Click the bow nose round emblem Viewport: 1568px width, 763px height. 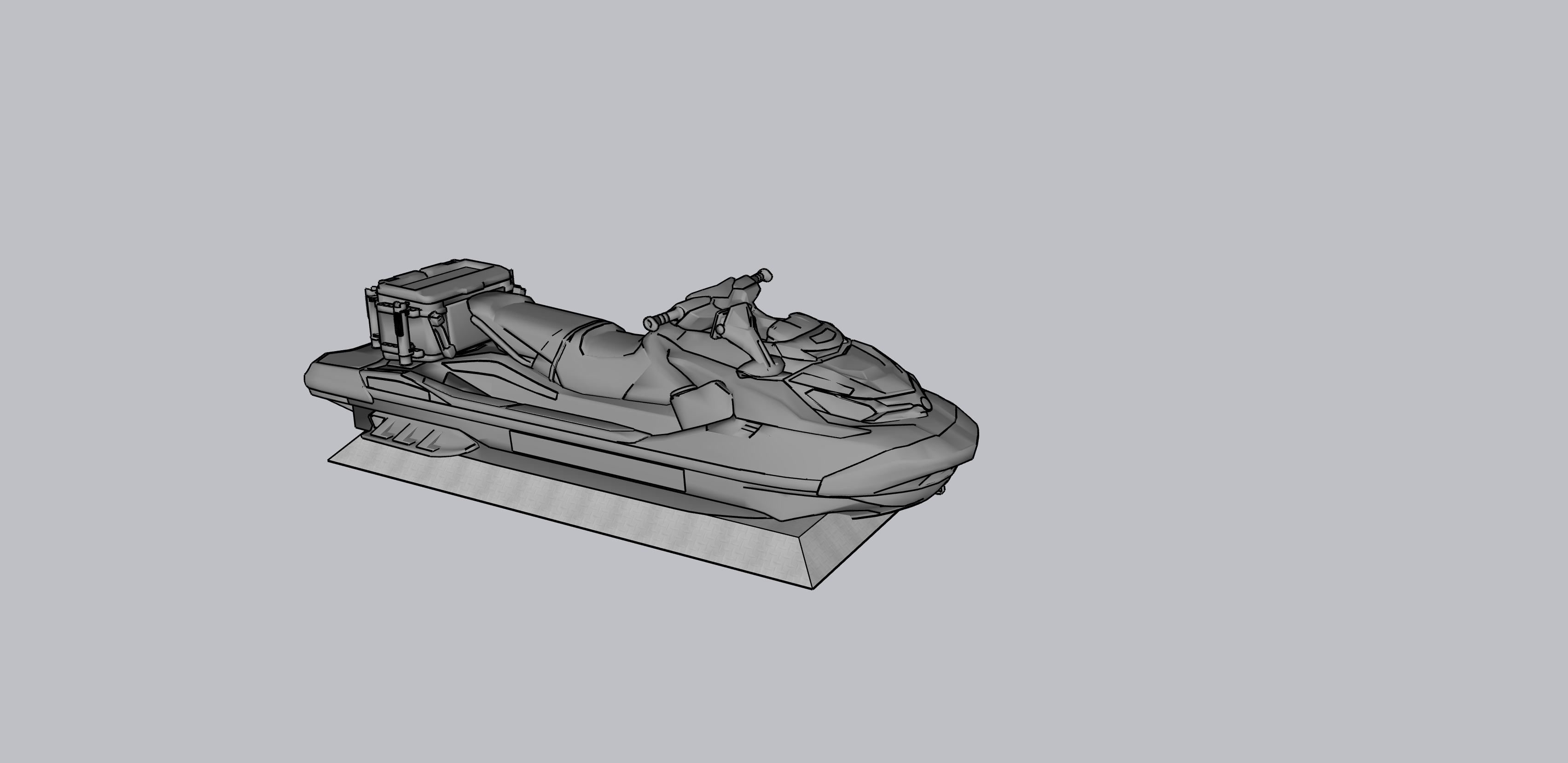[x=926, y=404]
